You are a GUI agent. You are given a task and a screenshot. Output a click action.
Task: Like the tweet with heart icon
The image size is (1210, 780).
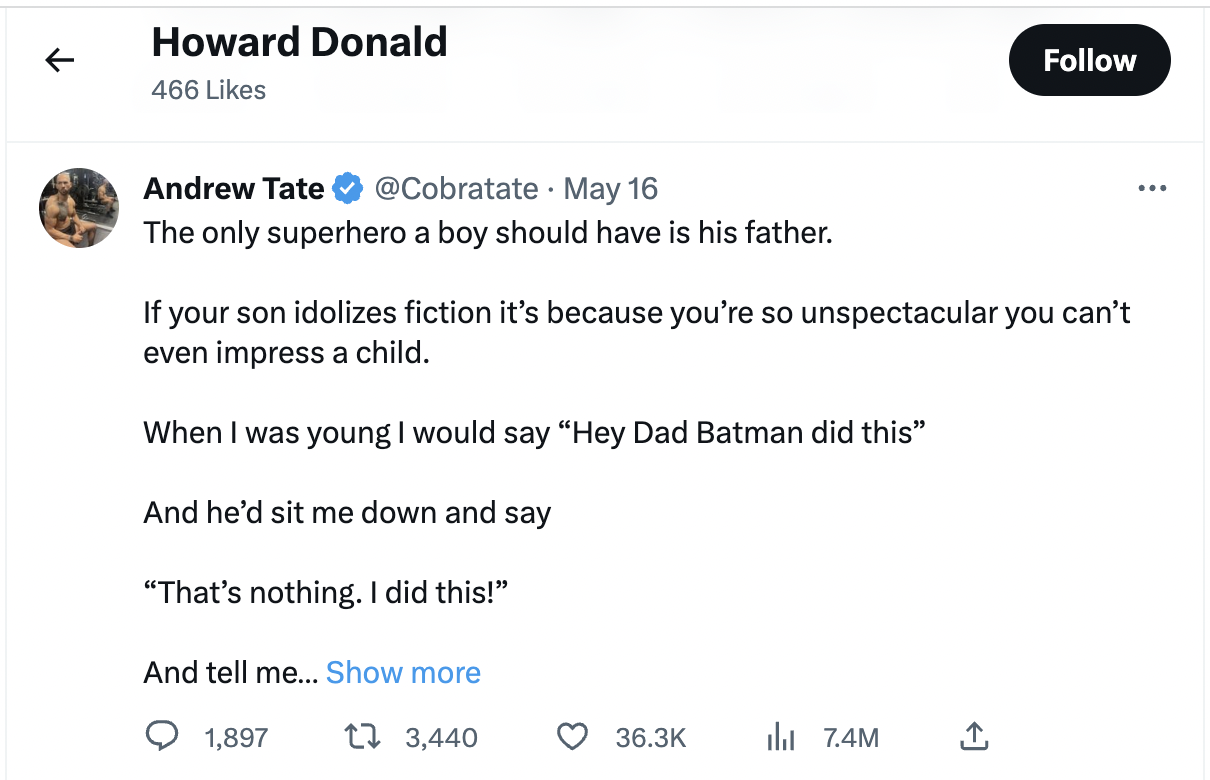[x=571, y=737]
